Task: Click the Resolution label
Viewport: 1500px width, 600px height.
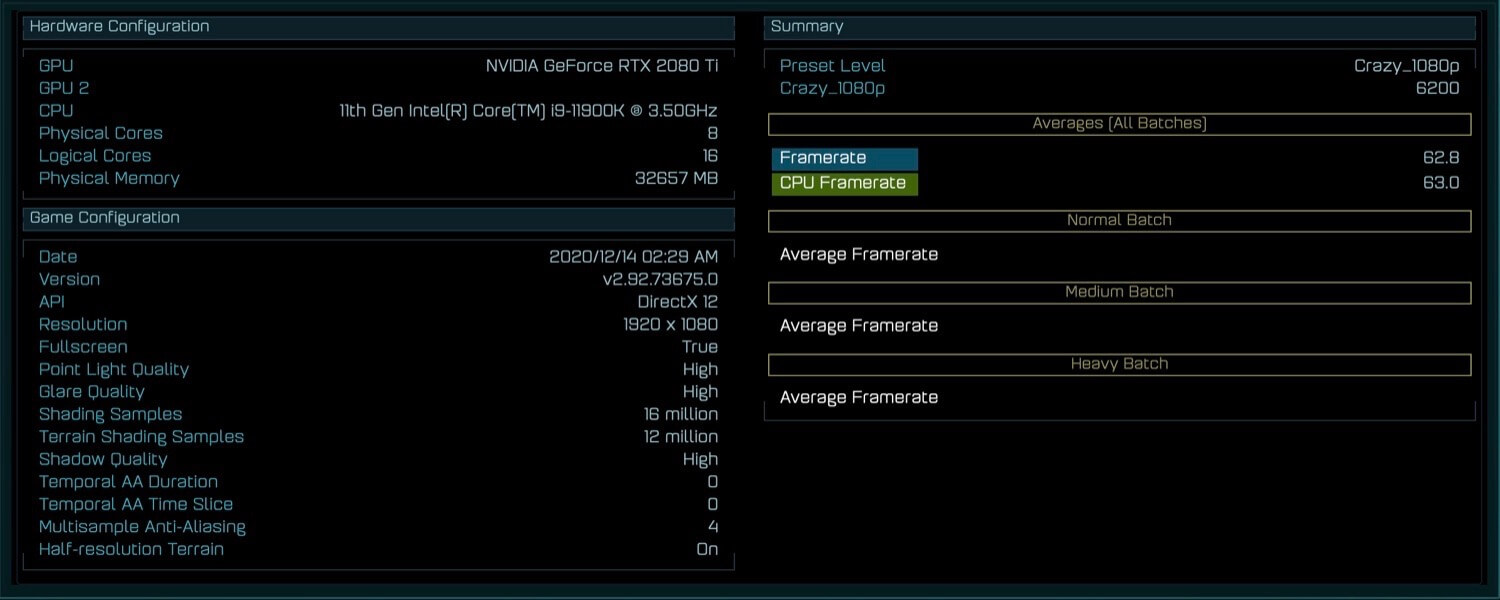Action: pyautogui.click(x=83, y=324)
